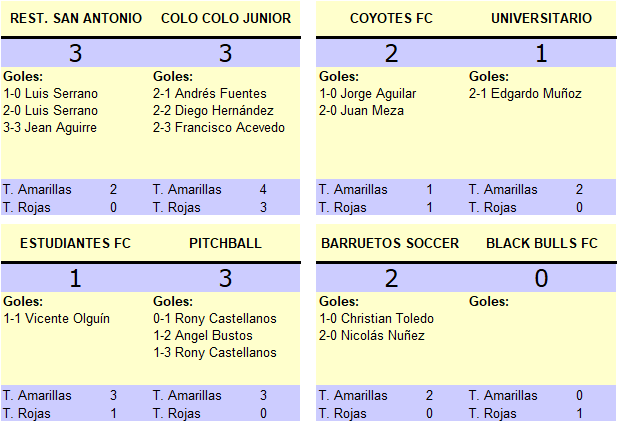617x422 pixels.
Task: Click goal entry 2-2 Diego Hernández
Action: click(213, 111)
